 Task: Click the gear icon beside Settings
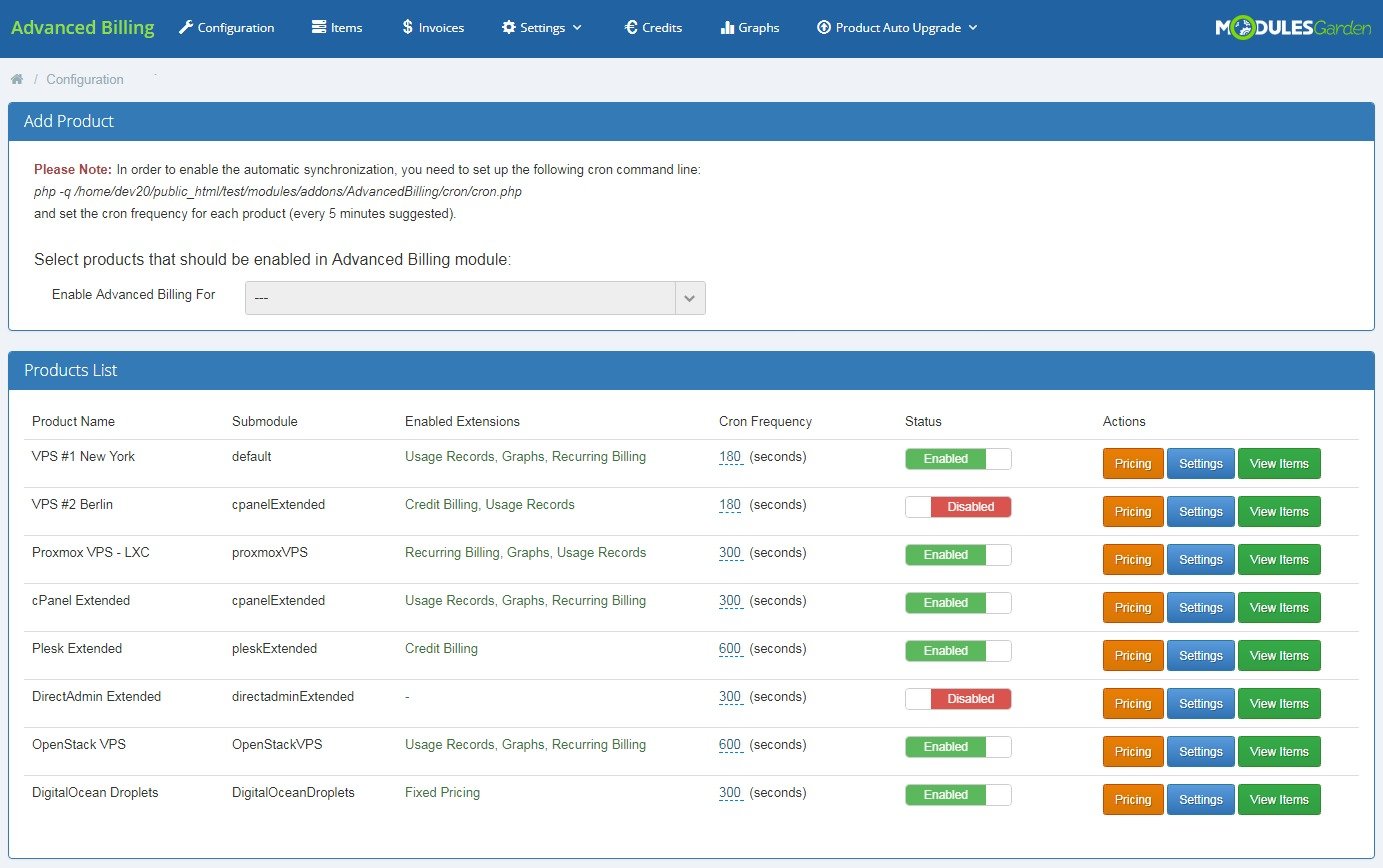click(509, 27)
